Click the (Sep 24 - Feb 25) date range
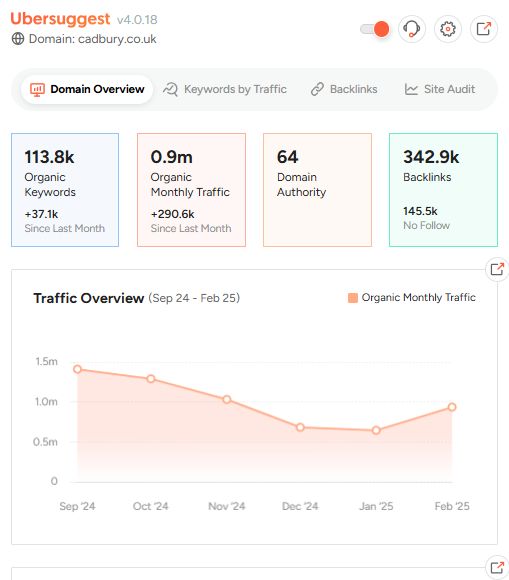 point(194,298)
